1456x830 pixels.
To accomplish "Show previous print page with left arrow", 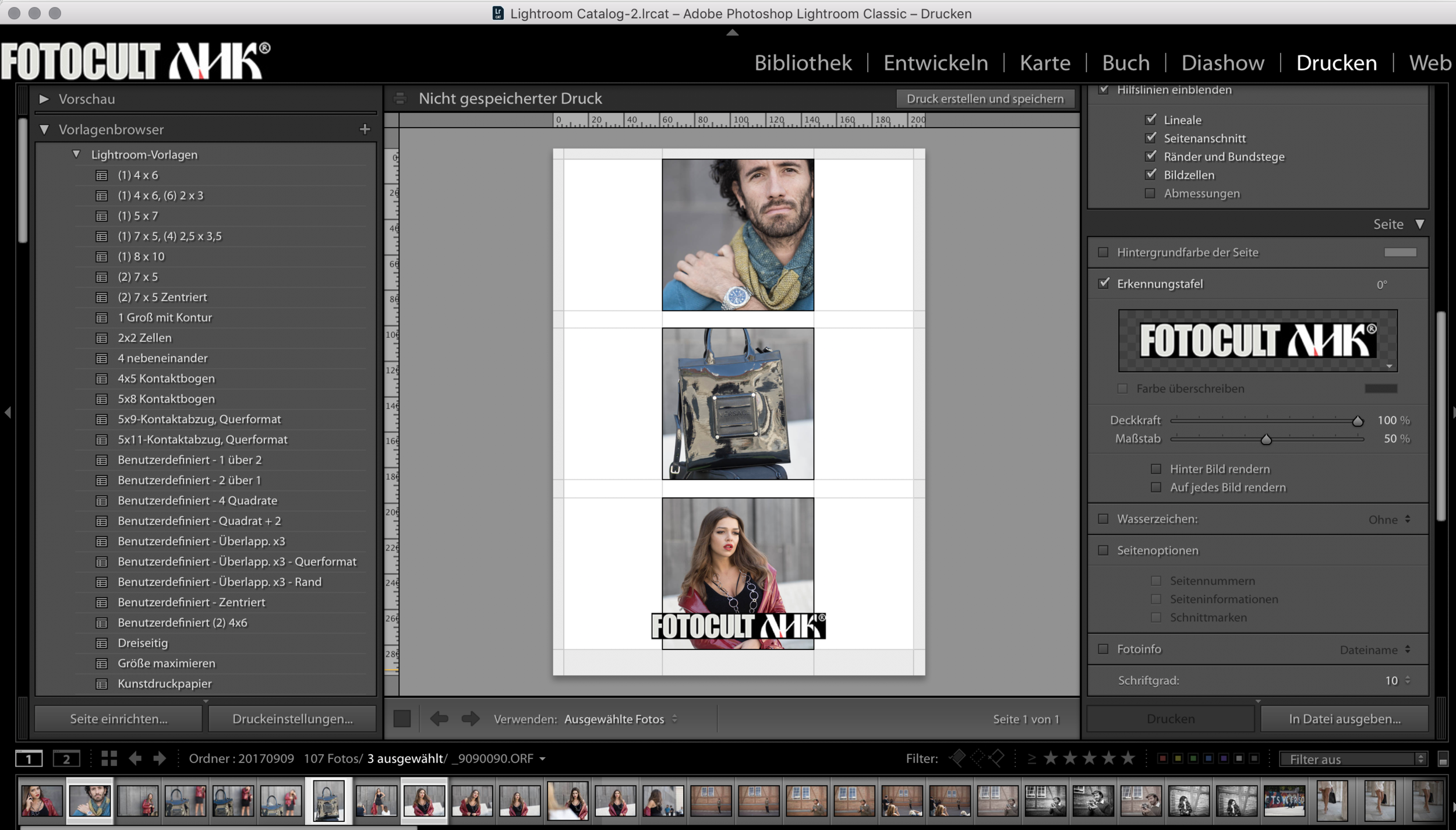I will [x=439, y=719].
